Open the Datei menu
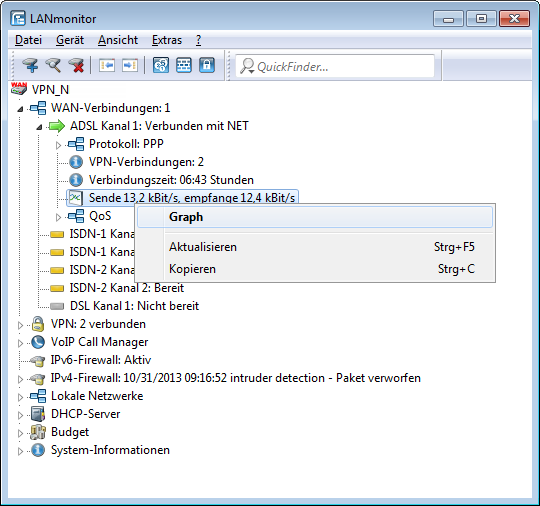540x506 pixels. (x=28, y=40)
